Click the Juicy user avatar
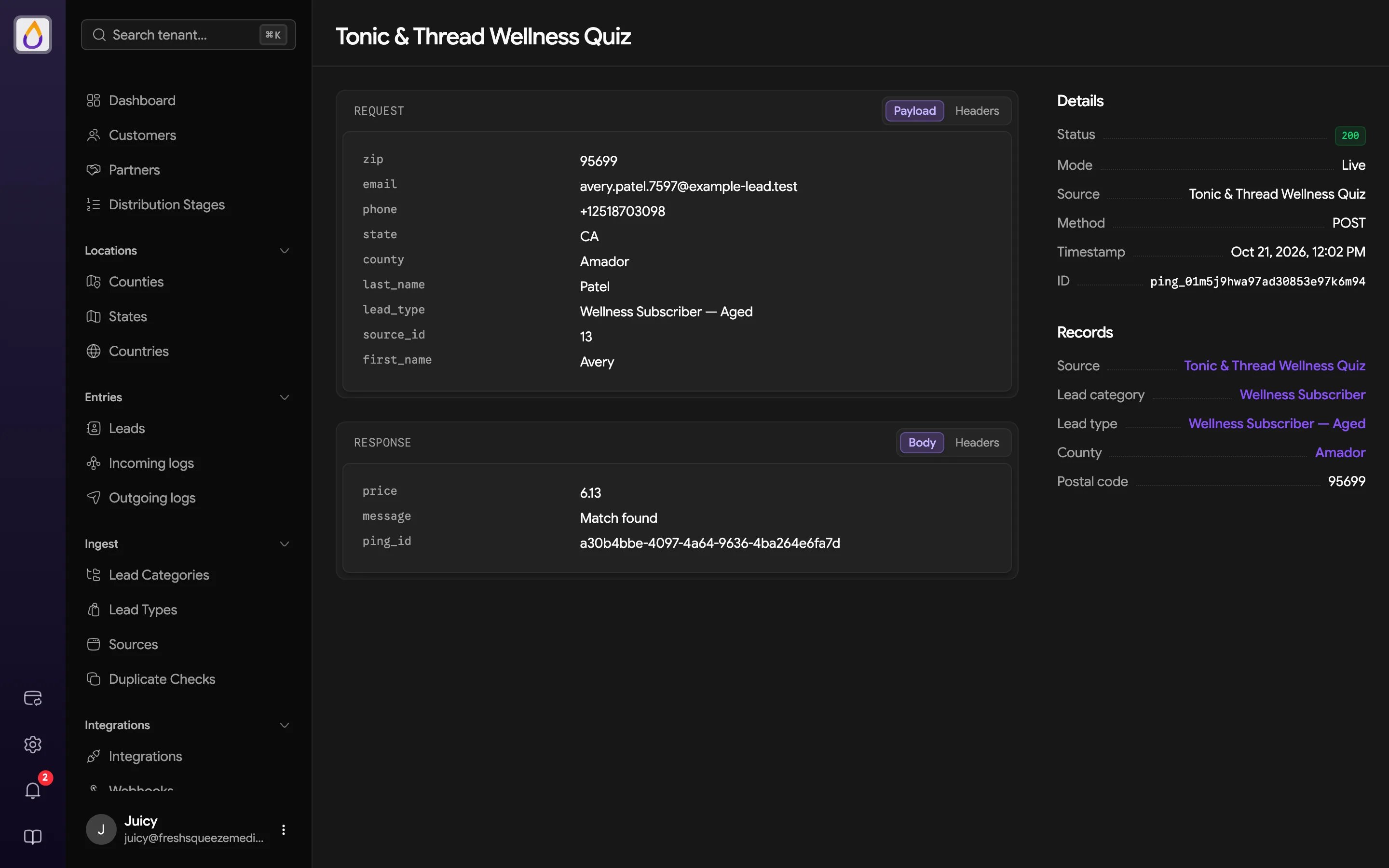 click(x=101, y=829)
